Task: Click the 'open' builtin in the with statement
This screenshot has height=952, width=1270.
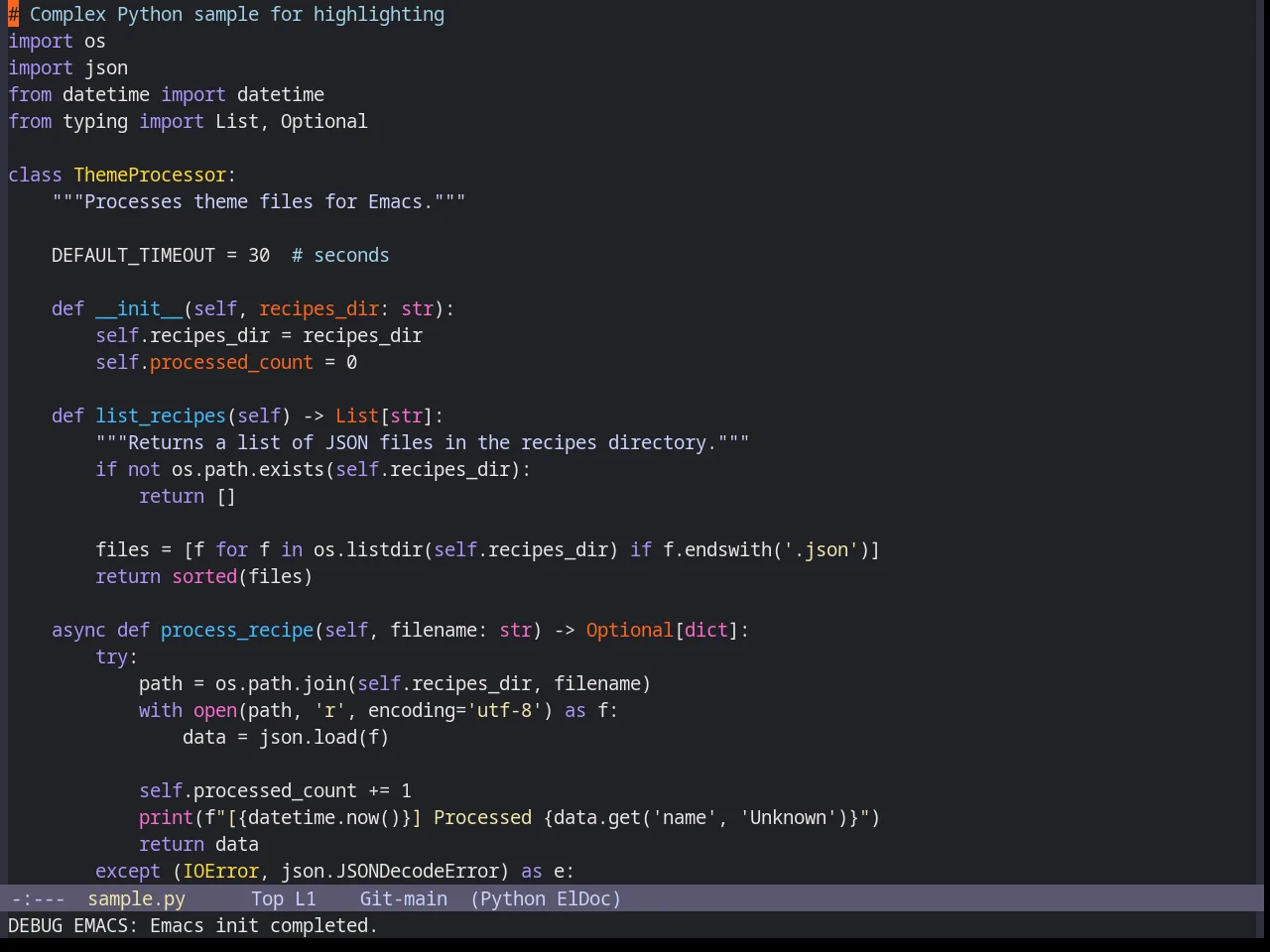Action: 215,710
